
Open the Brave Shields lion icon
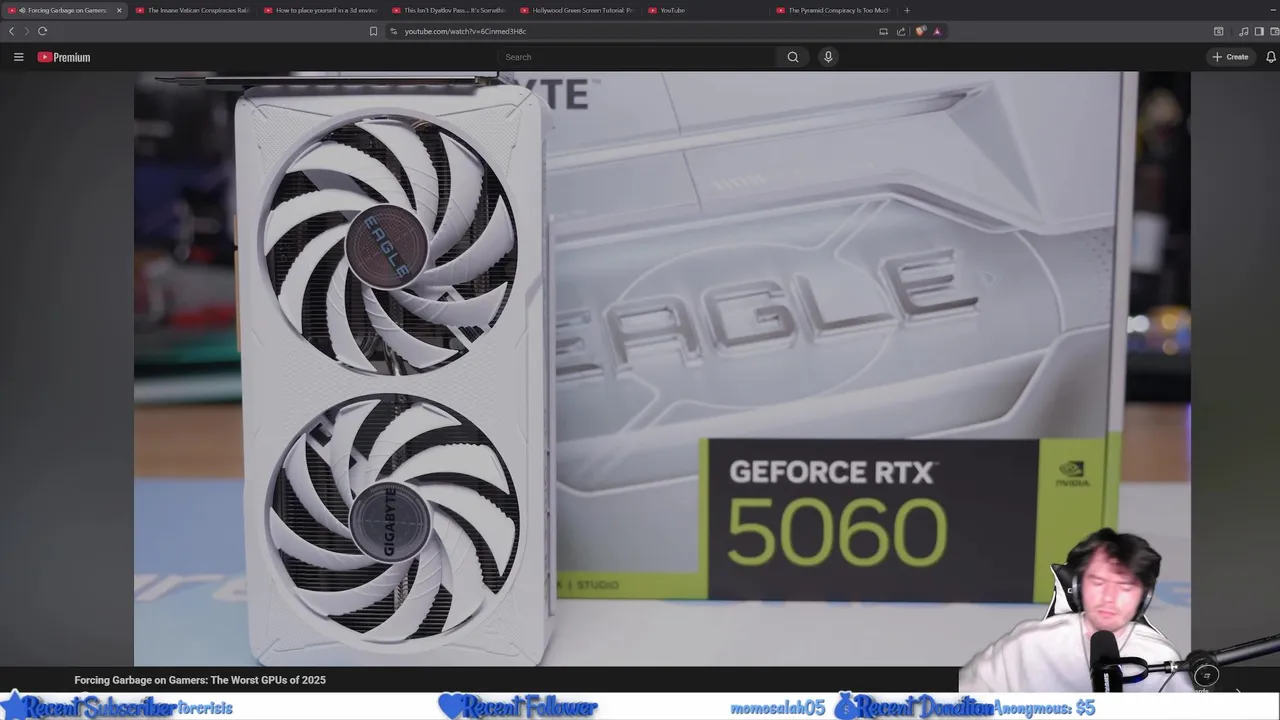click(x=920, y=31)
